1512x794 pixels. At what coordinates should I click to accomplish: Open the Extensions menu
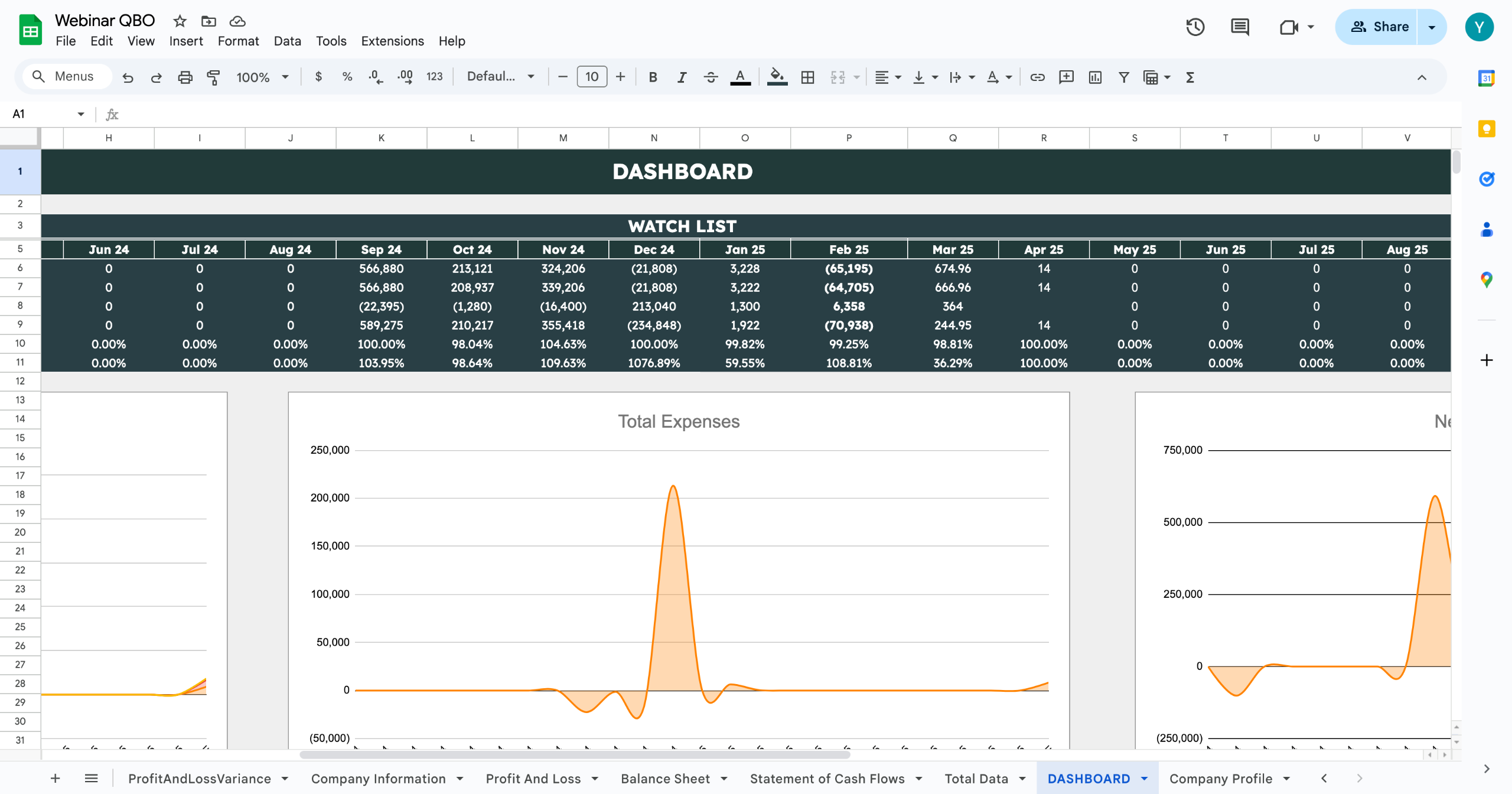coord(392,41)
